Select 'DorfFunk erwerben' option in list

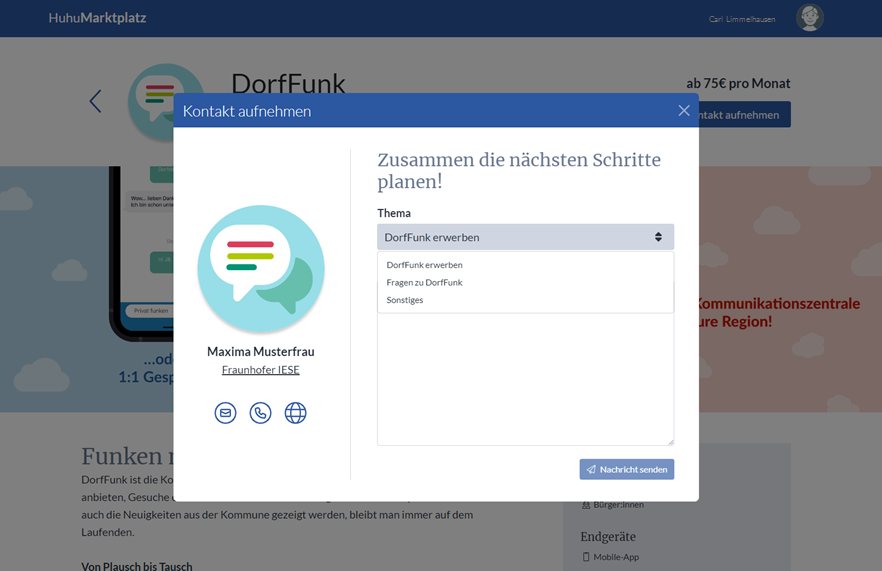424,265
